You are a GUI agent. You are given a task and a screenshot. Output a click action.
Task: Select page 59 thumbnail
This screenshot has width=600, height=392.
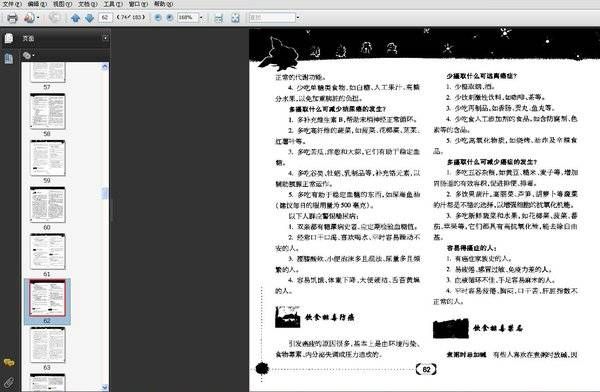48,158
